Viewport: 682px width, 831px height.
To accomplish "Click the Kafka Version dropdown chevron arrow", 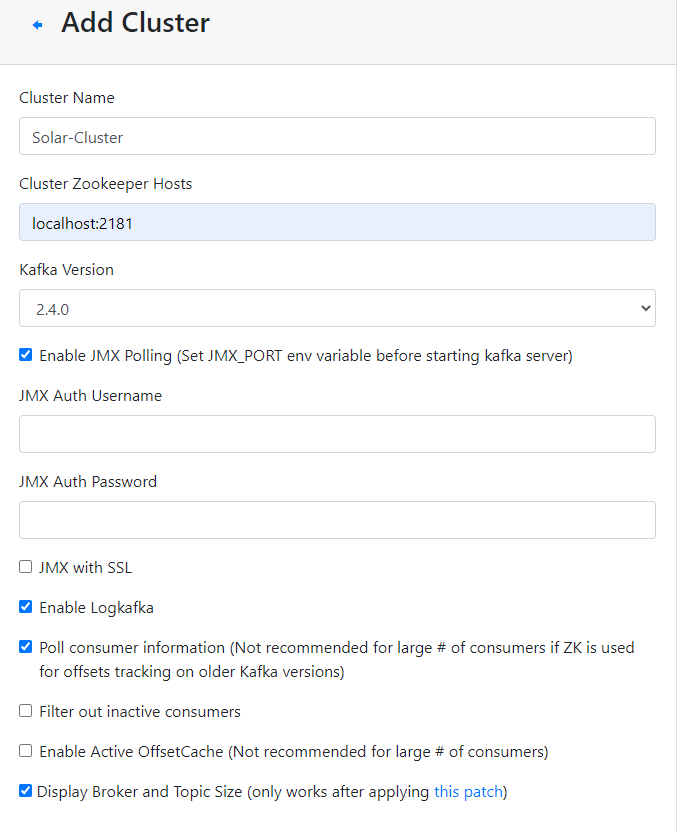I will [x=645, y=308].
